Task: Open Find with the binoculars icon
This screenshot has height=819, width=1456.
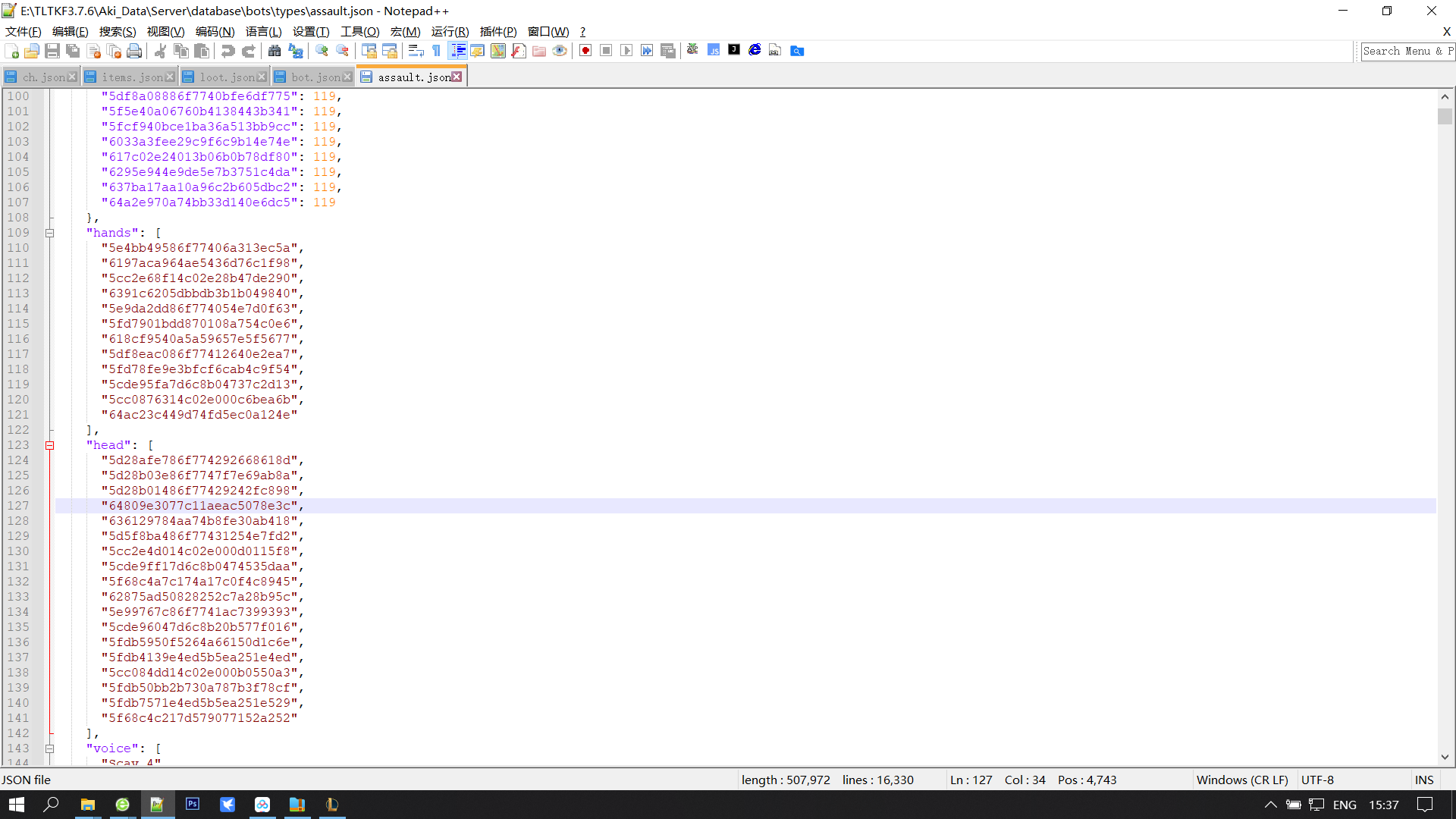Action: pos(275,51)
